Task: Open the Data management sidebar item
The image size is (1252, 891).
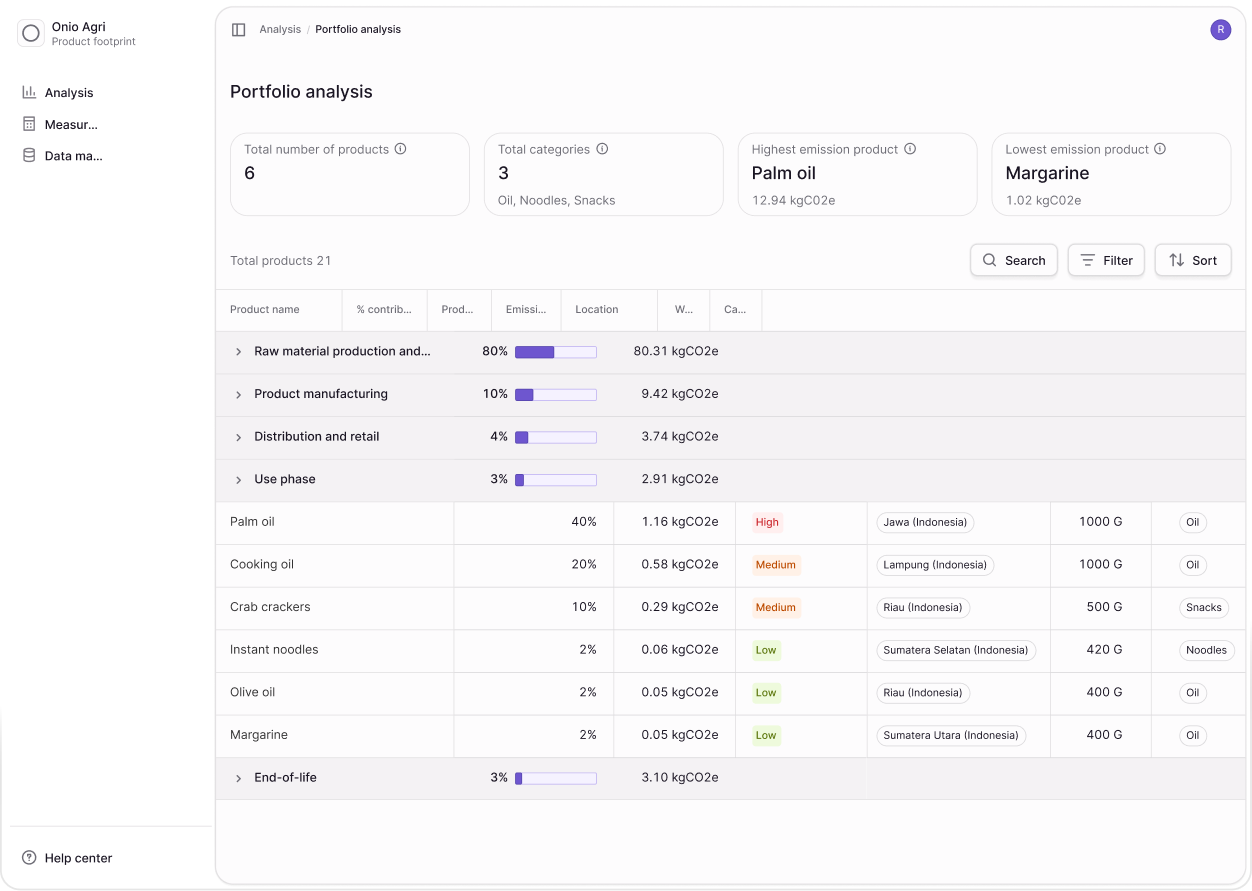Action: coord(73,156)
